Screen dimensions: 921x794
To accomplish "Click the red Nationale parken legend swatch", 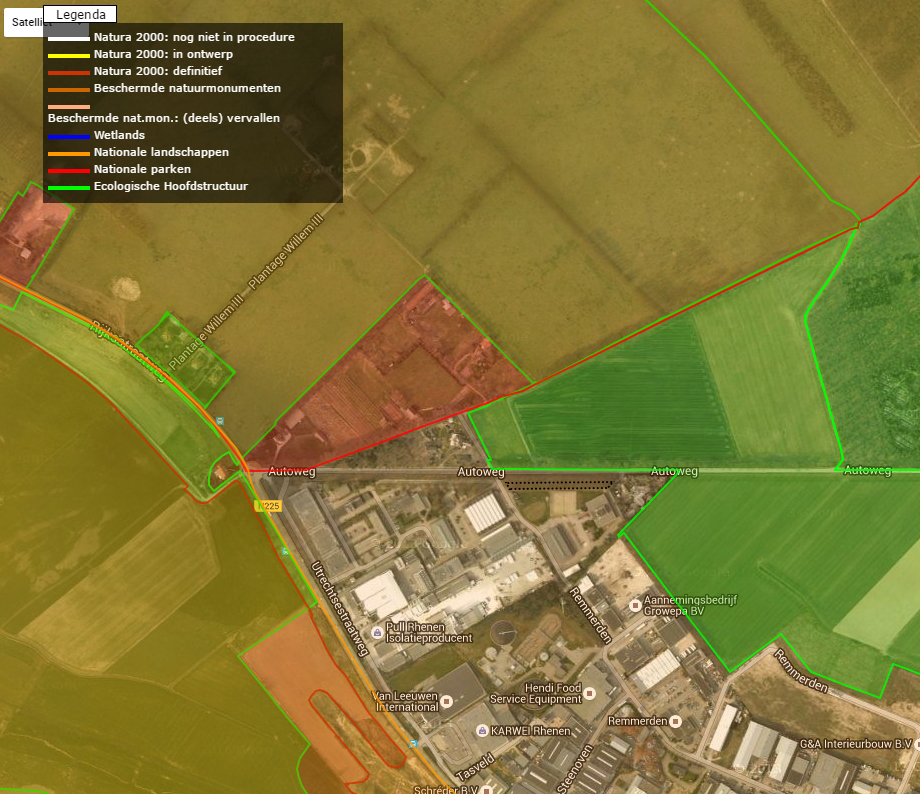I will 69,170.
